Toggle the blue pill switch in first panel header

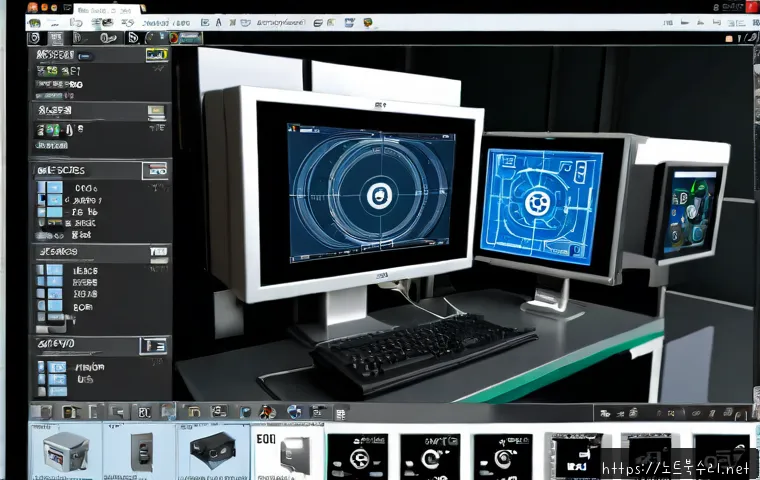pyautogui.click(x=85, y=57)
